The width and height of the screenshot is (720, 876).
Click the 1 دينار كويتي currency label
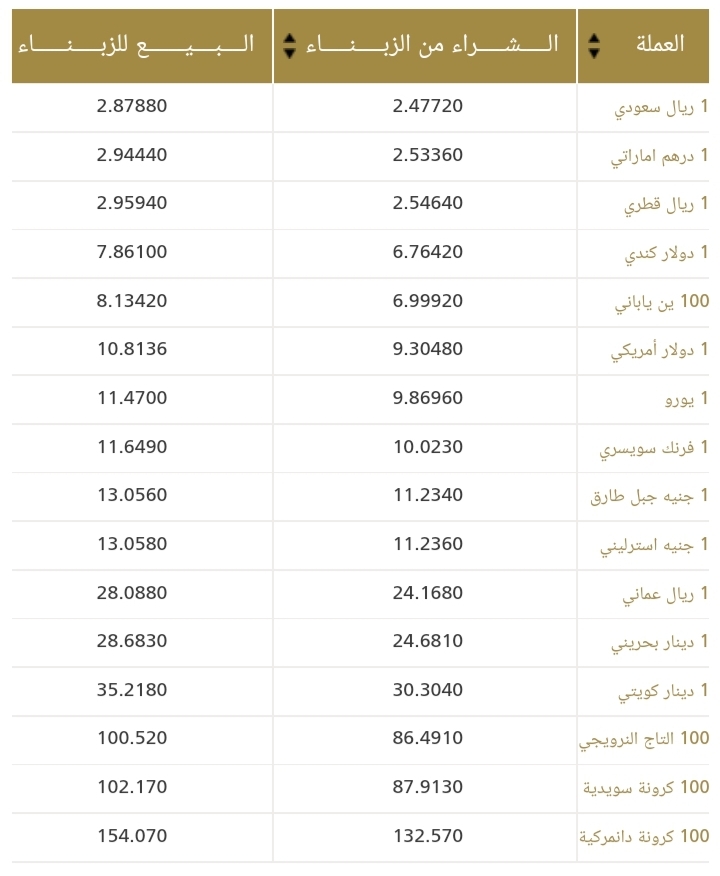pyautogui.click(x=663, y=691)
